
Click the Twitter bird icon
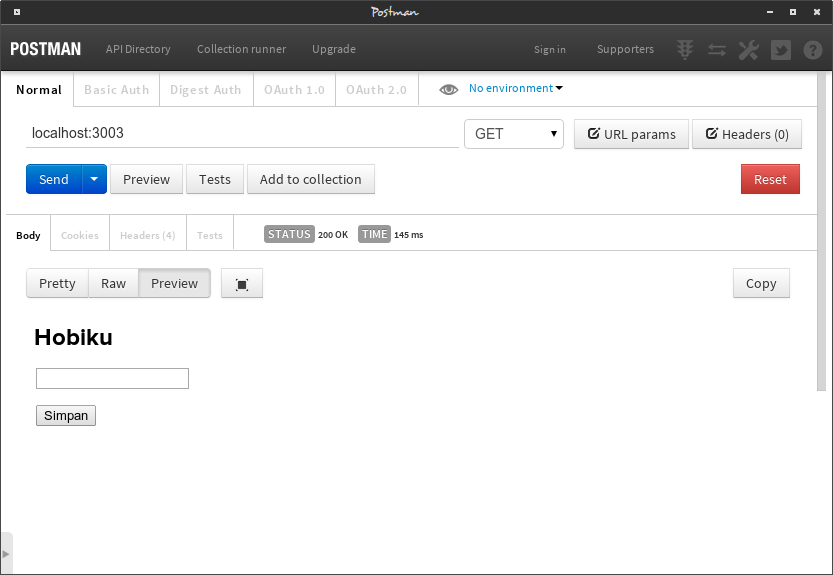(x=780, y=50)
